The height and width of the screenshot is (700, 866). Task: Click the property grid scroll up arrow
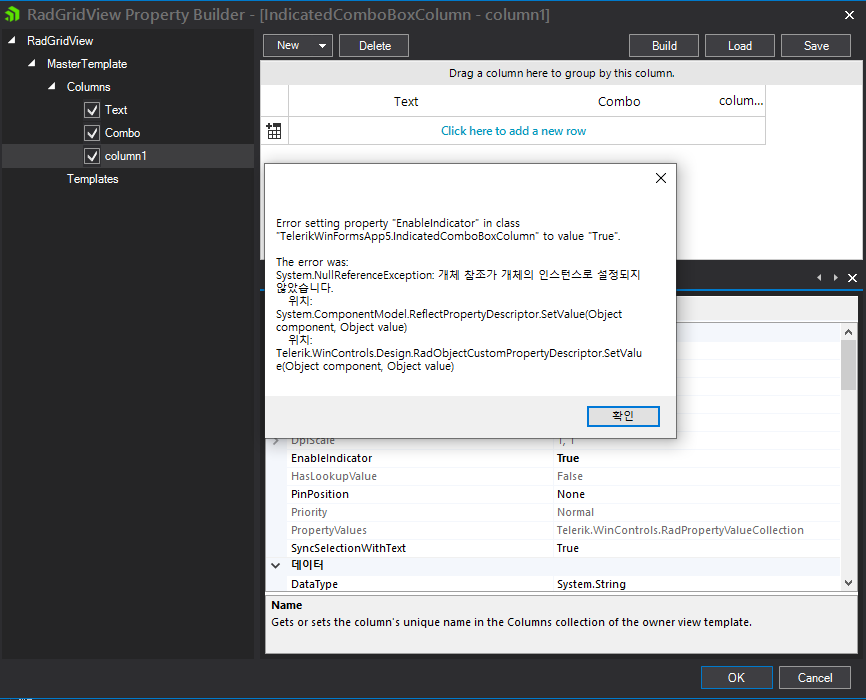pos(848,332)
